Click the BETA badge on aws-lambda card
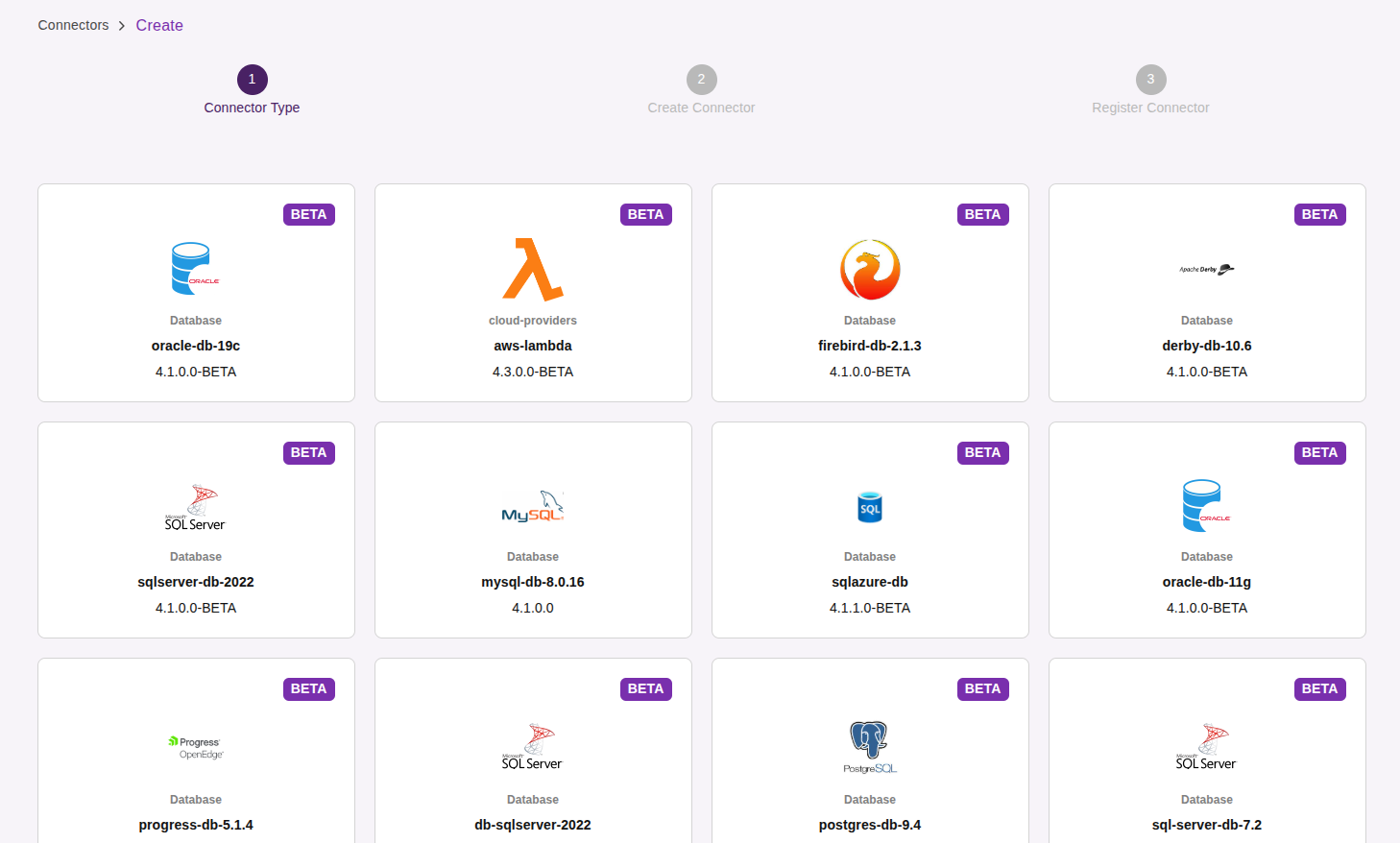 (x=645, y=214)
